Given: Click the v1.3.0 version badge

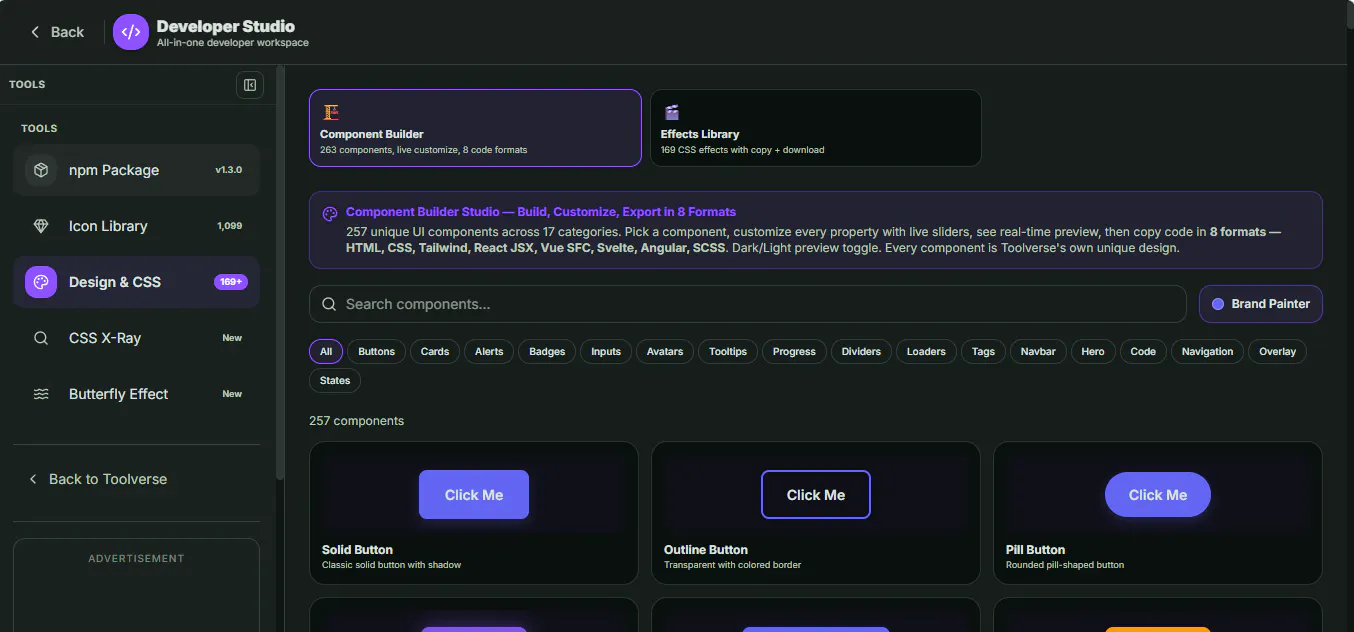Looking at the screenshot, I should 229,170.
